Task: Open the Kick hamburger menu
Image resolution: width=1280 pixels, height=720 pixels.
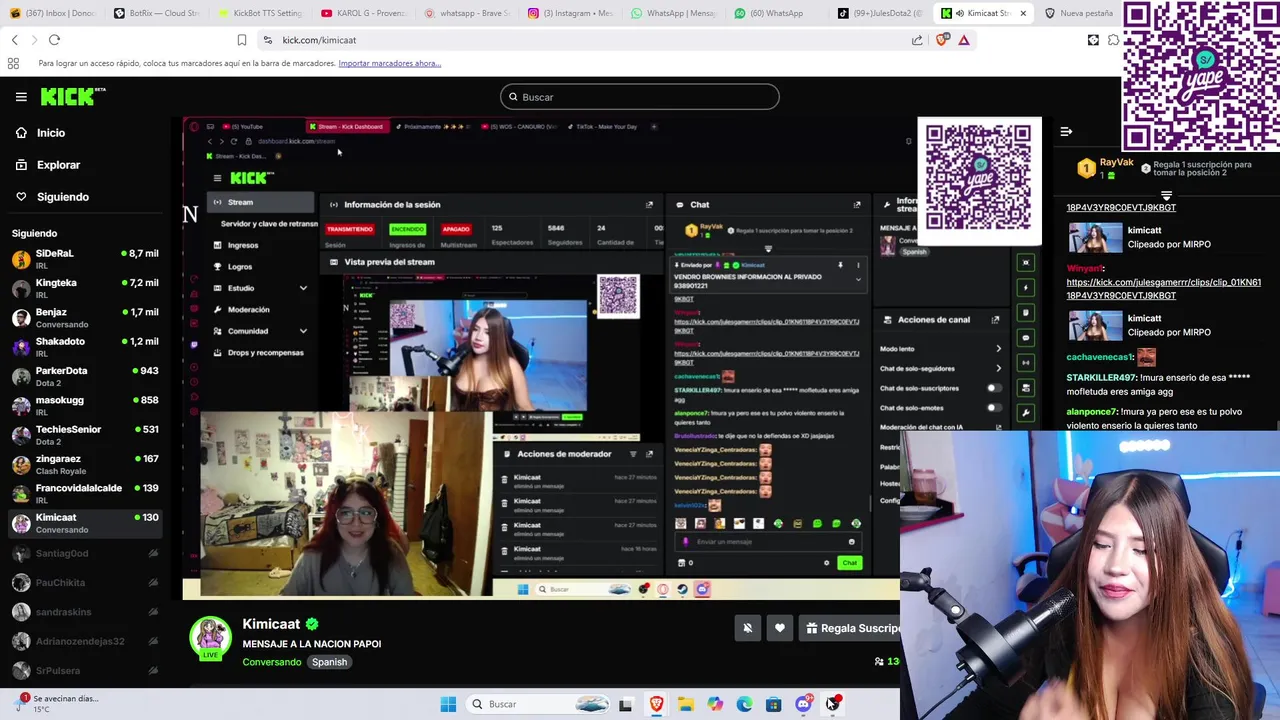Action: click(x=21, y=97)
